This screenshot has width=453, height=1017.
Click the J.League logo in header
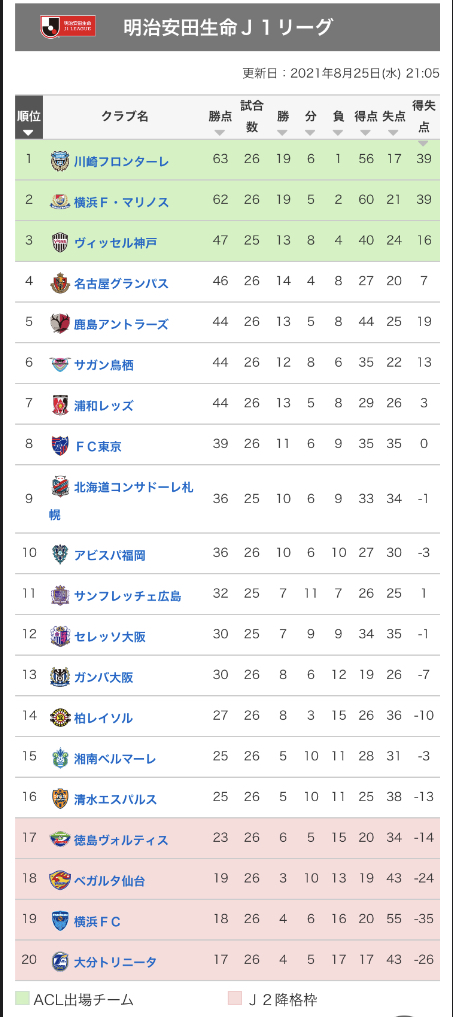coord(67,27)
